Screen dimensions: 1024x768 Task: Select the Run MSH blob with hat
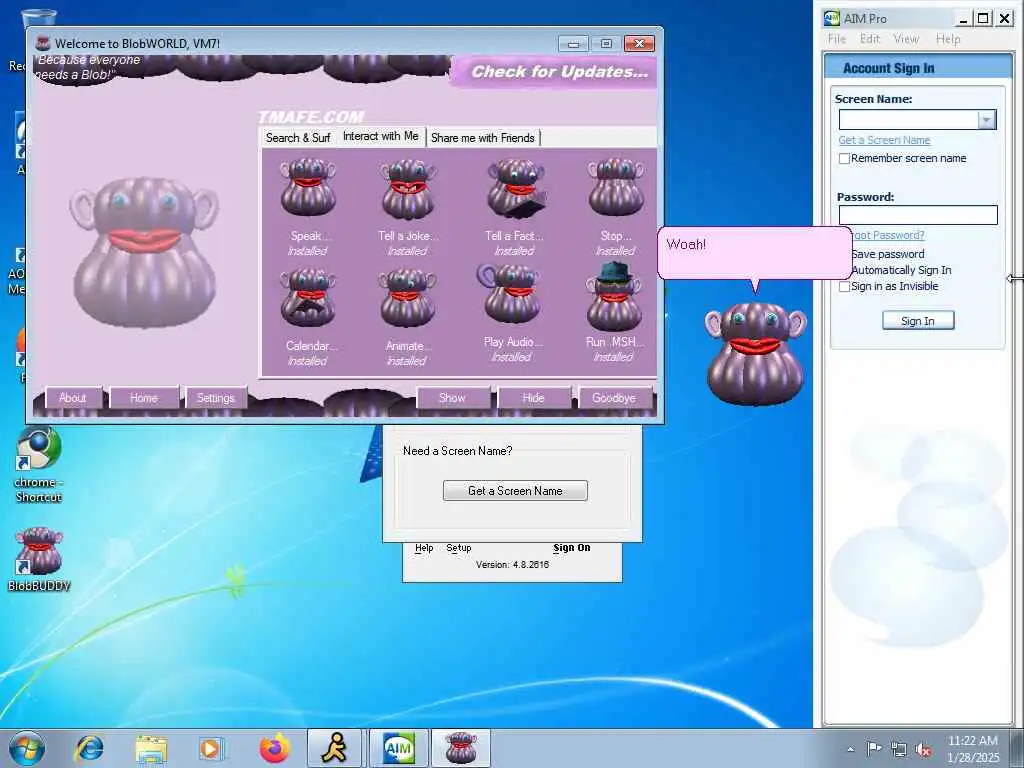[614, 296]
